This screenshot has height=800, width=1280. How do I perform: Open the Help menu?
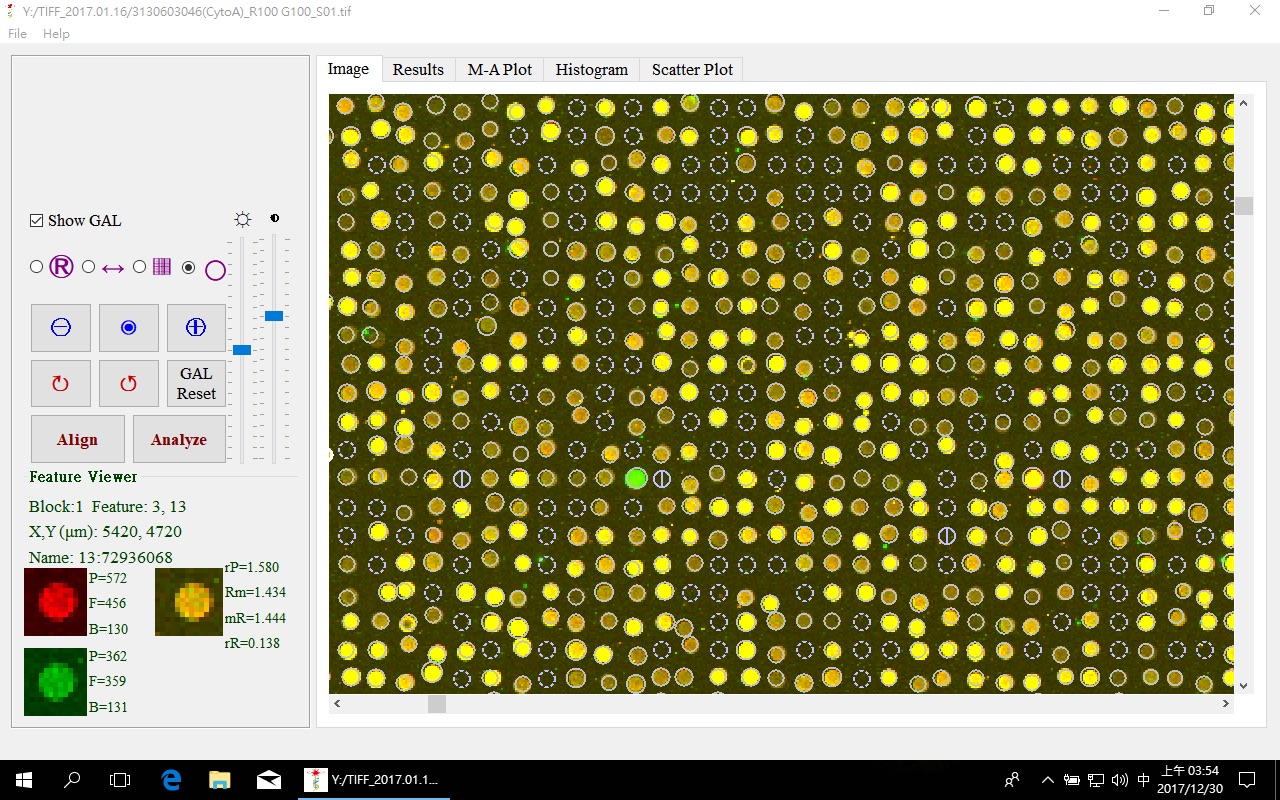tap(56, 34)
